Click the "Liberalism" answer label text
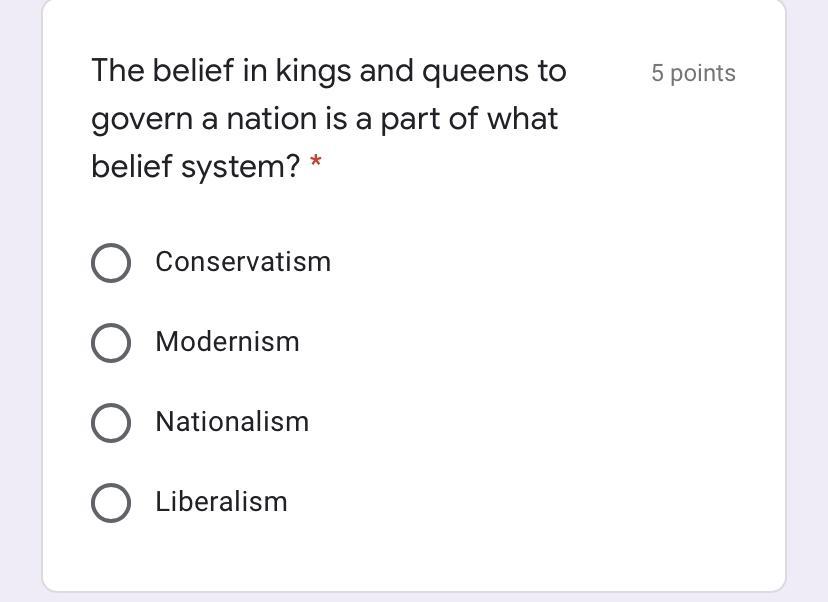This screenshot has width=828, height=602. (x=221, y=502)
